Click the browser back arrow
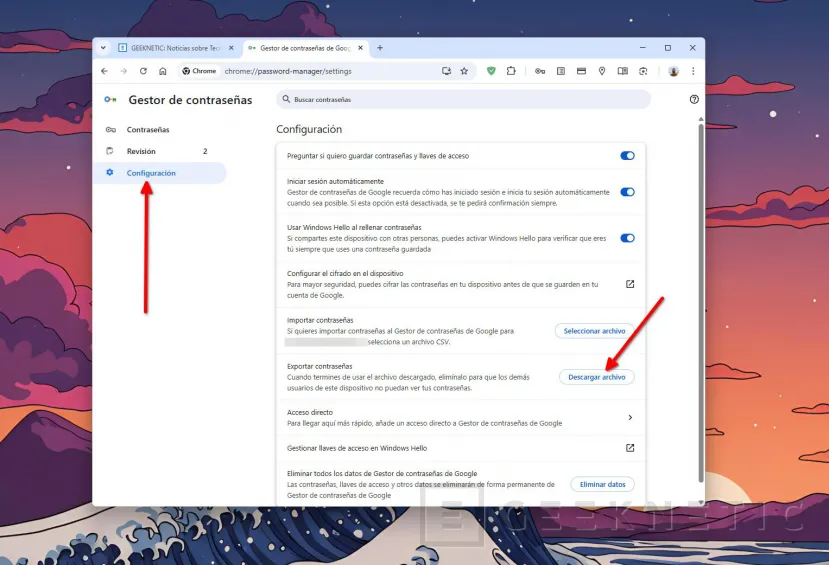 [104, 71]
